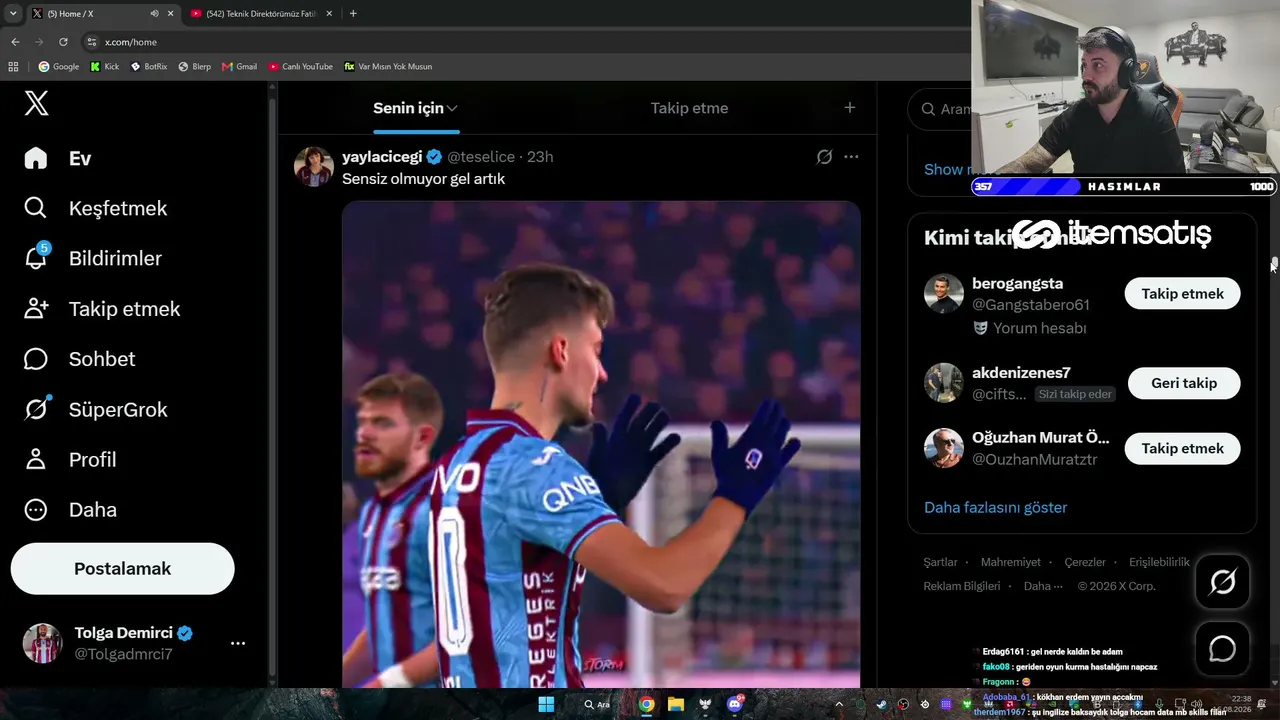The image size is (1280, 720).
Task: Open the Kick bookmark
Action: [105, 67]
